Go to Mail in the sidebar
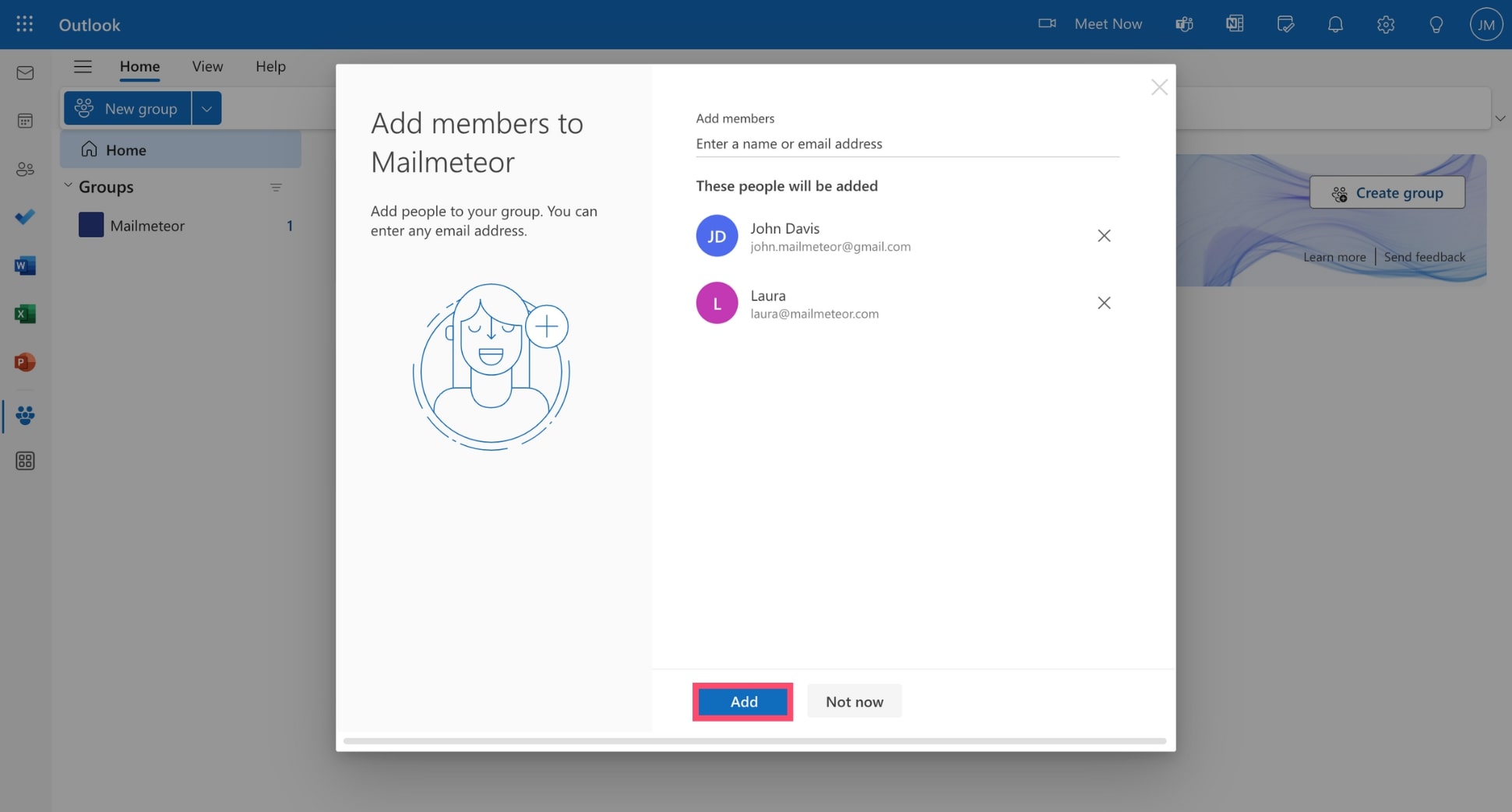The width and height of the screenshot is (1512, 812). tap(25, 72)
